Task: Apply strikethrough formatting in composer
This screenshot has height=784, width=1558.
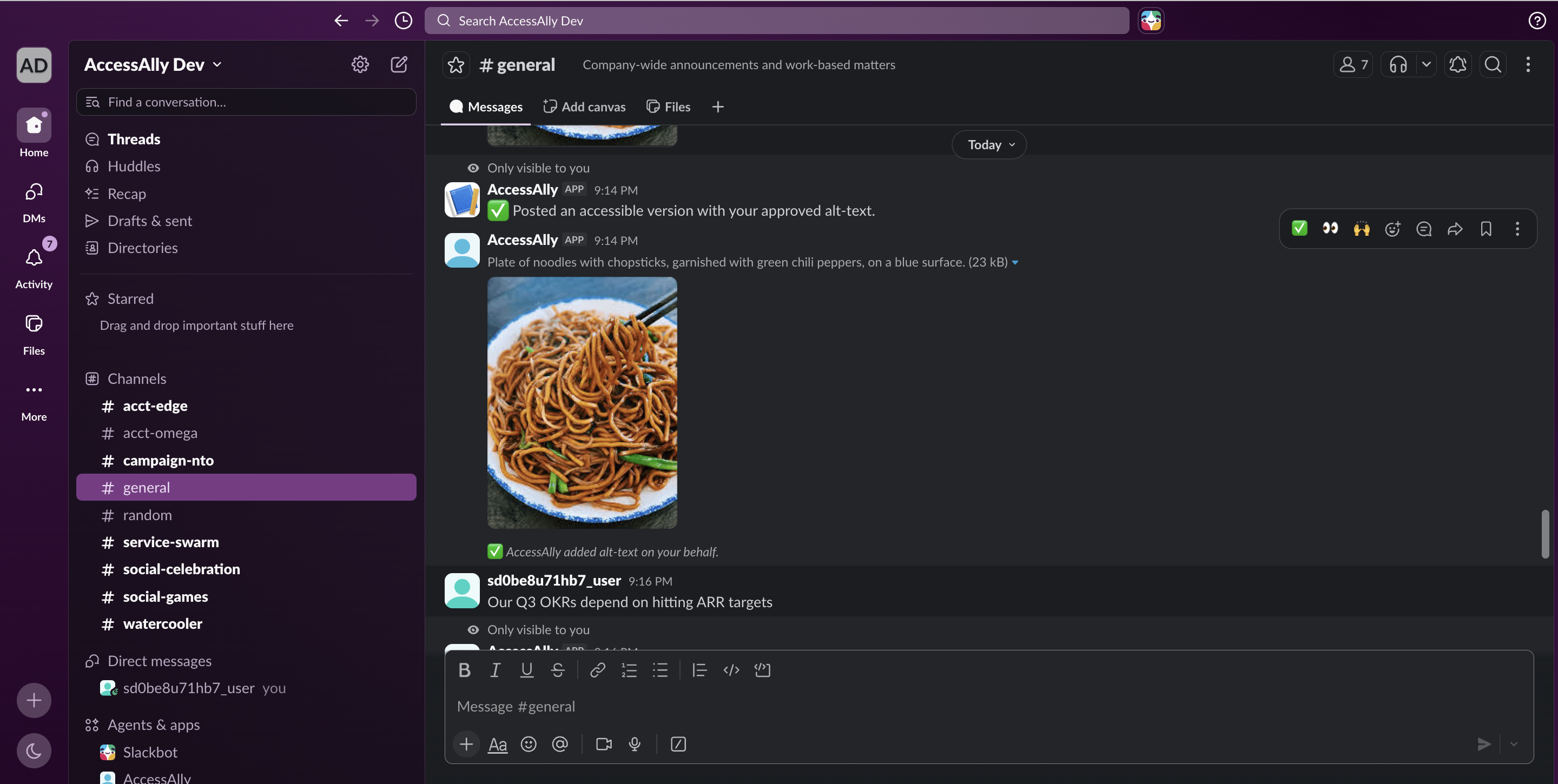Action: [558, 670]
